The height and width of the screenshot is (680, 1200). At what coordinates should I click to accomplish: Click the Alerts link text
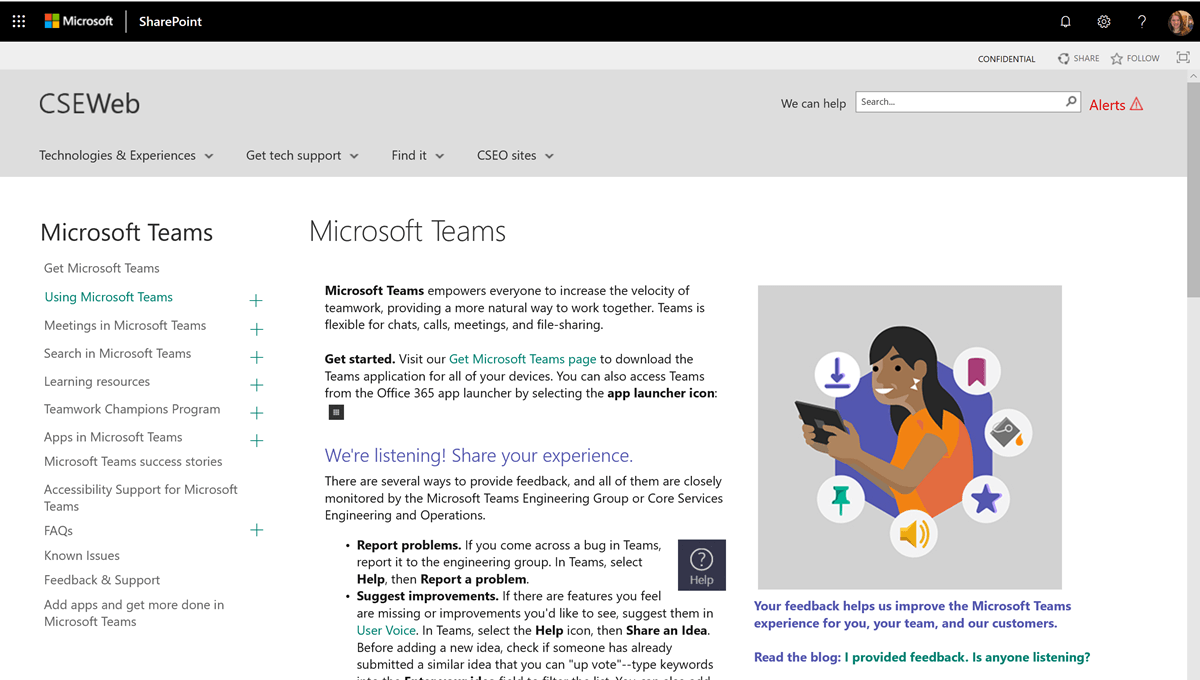(1107, 104)
